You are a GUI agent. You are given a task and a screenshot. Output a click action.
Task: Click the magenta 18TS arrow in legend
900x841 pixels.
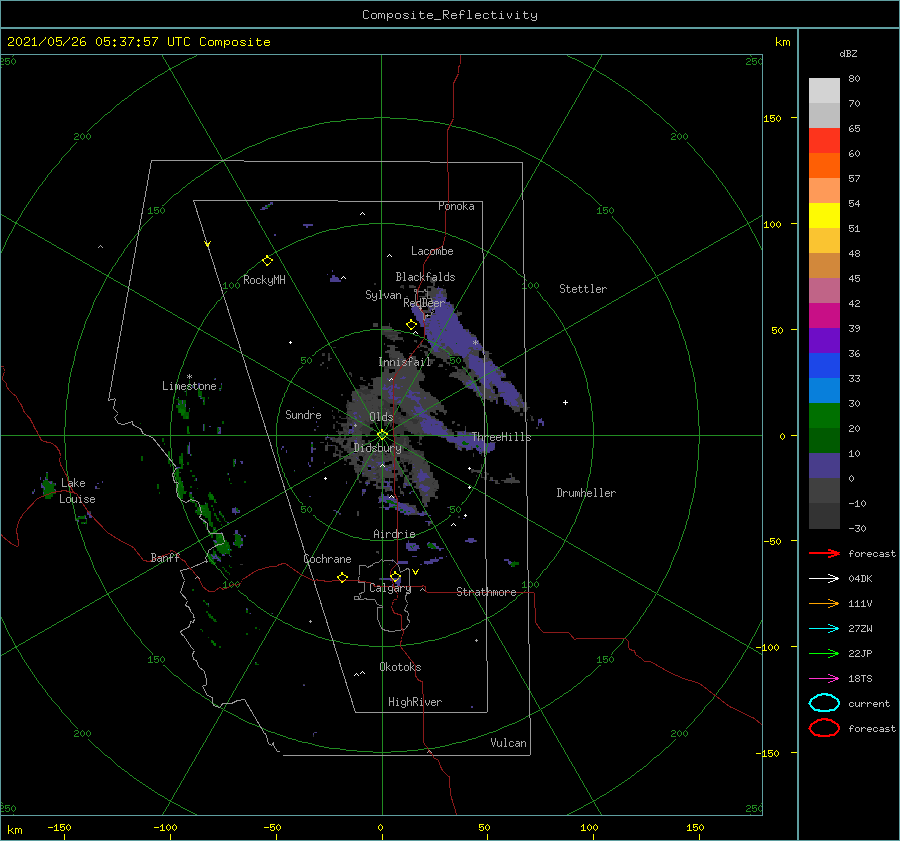coord(824,679)
